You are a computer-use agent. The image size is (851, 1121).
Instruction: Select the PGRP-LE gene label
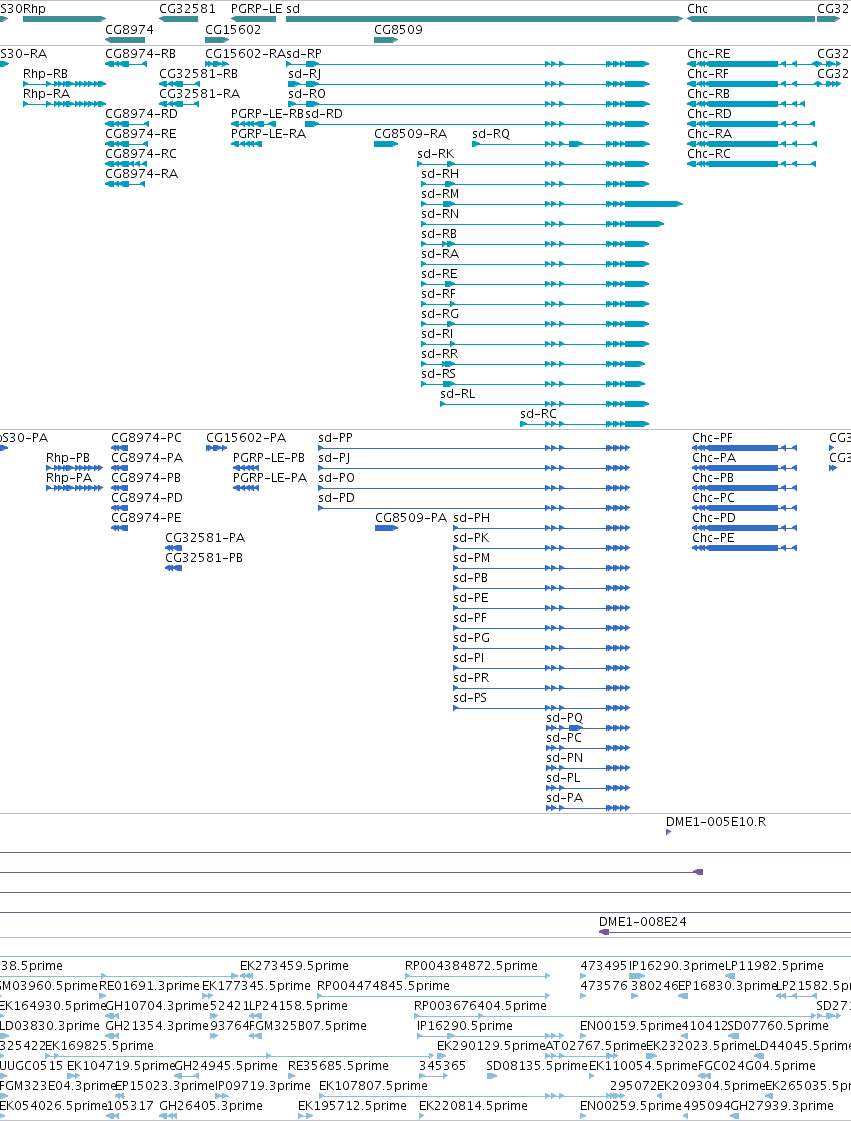click(x=257, y=9)
